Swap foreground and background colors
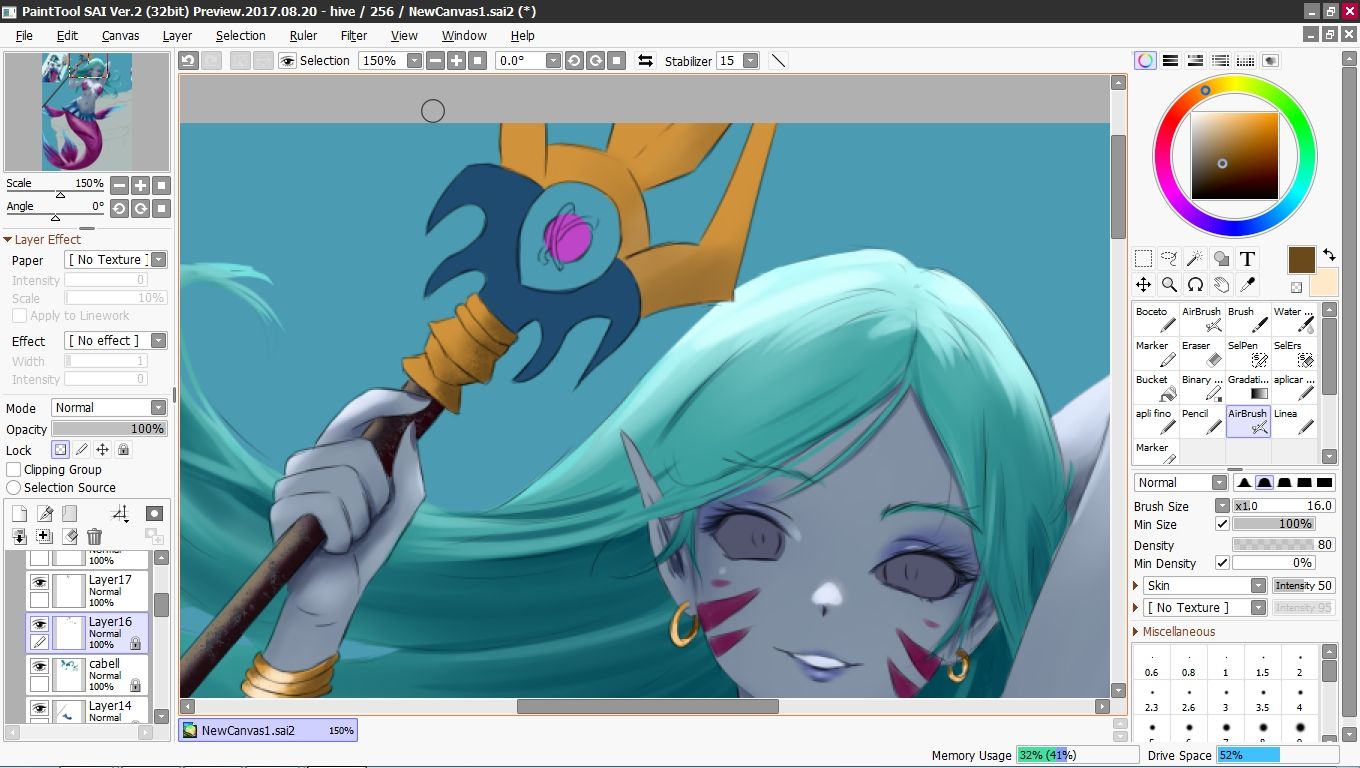The height and width of the screenshot is (768, 1360). [x=1329, y=255]
